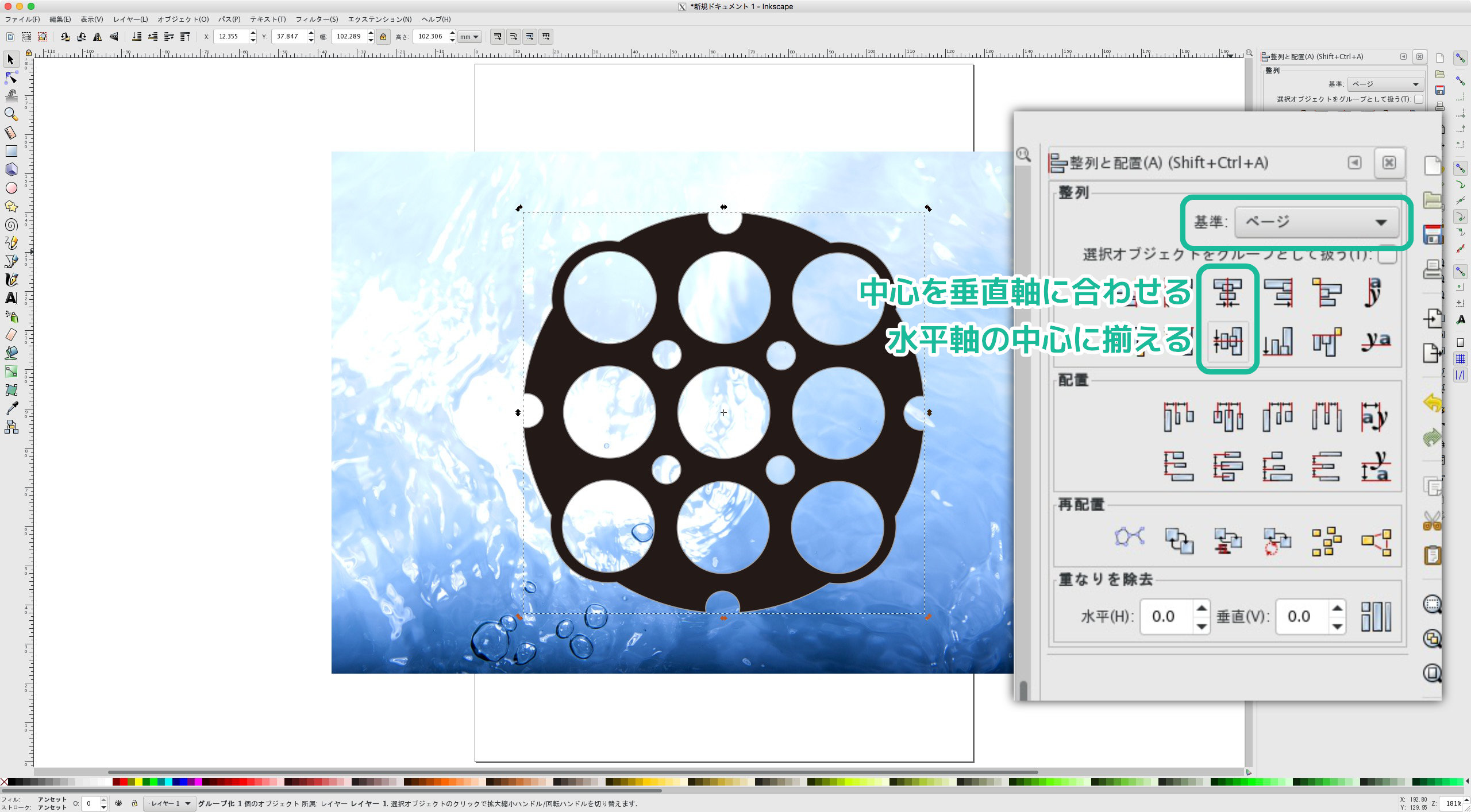The width and height of the screenshot is (1471, 812).
Task: Select the Calligraphy tool
Action: [11, 280]
